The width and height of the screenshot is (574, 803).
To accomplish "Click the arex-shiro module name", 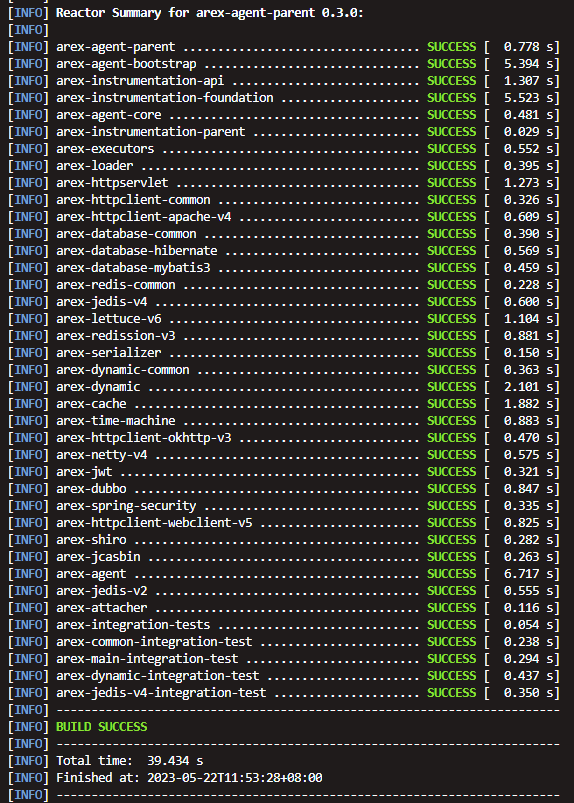I will [x=91, y=539].
